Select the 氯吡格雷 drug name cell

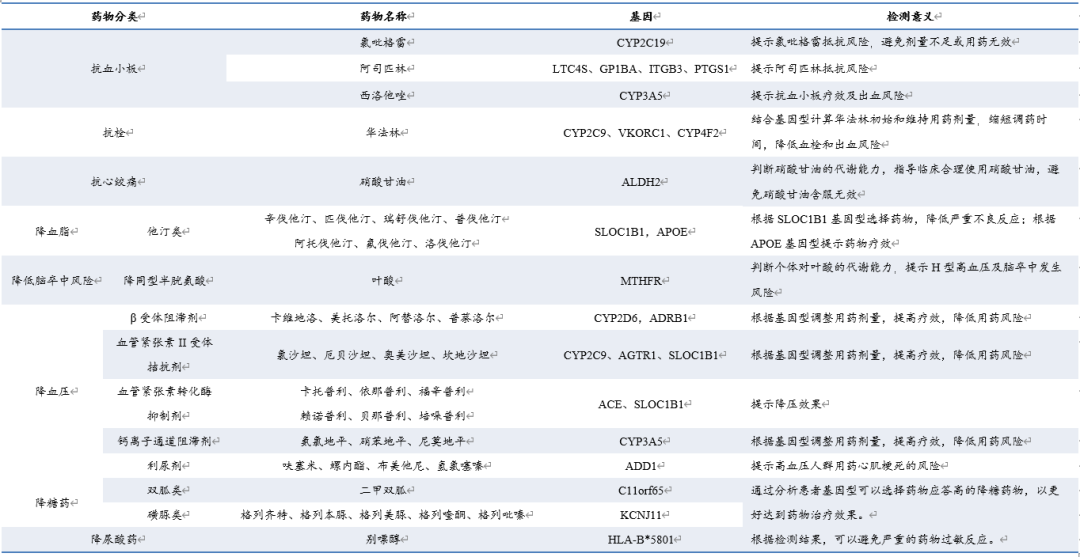(384, 43)
